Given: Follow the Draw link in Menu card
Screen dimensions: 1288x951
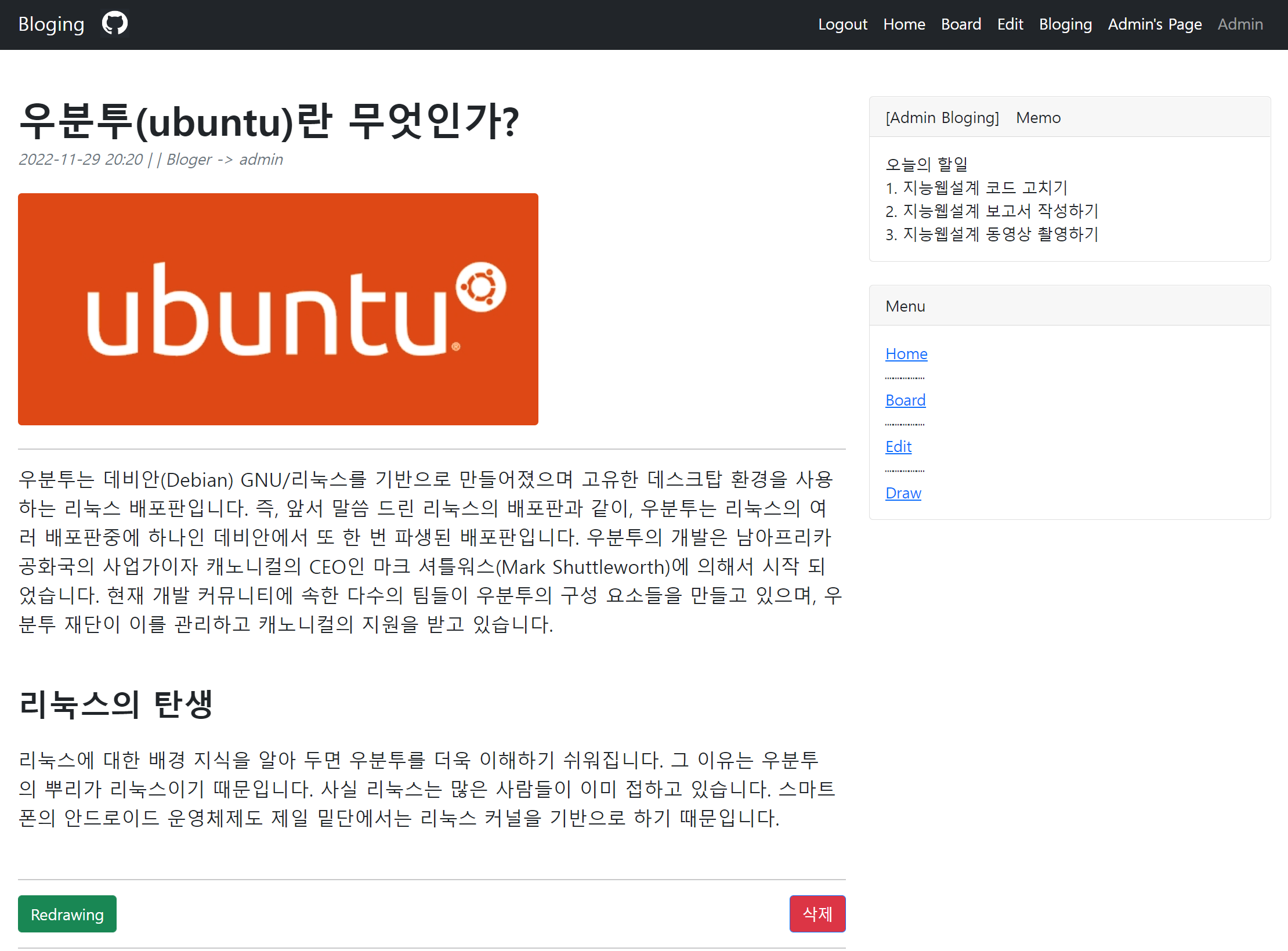Looking at the screenshot, I should click(x=903, y=493).
